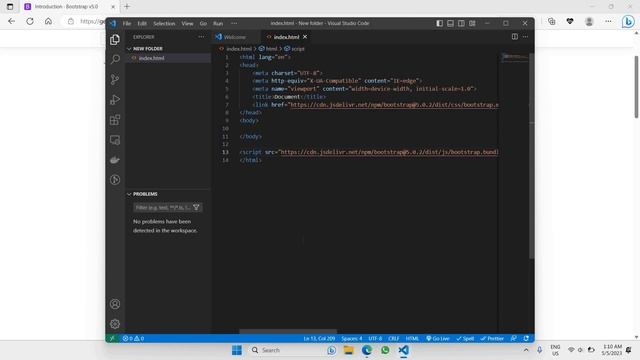Open the Source Control view
The image size is (640, 360).
click(115, 80)
